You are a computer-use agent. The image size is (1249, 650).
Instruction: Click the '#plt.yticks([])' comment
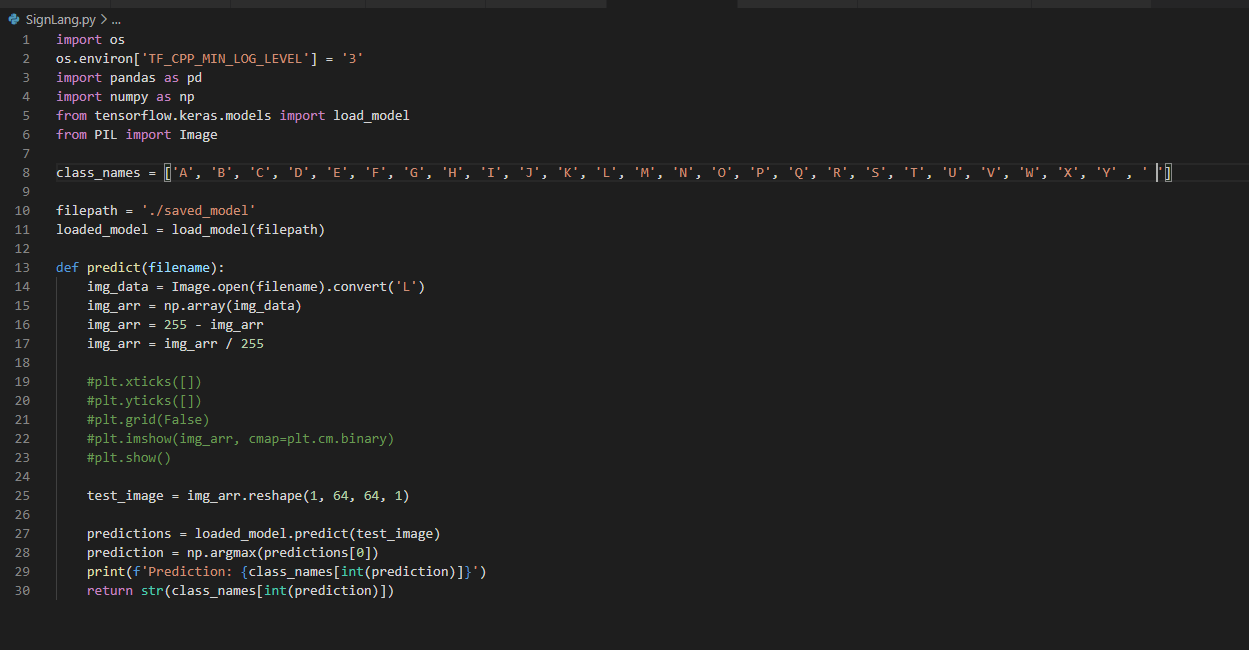pos(145,401)
